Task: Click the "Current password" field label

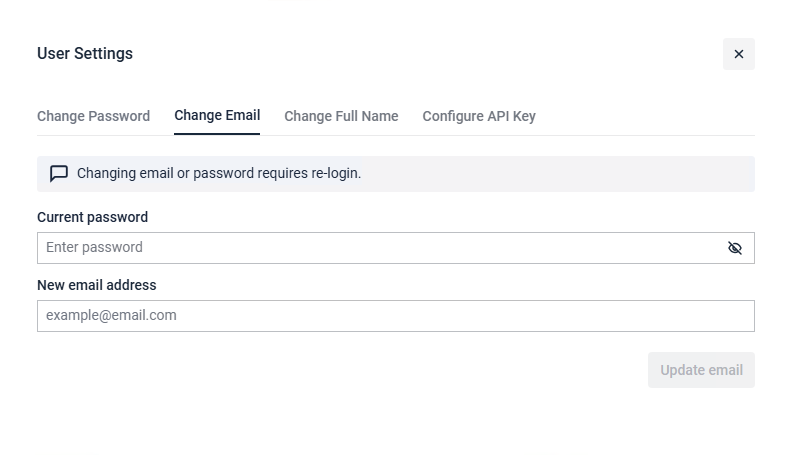Action: click(x=92, y=217)
